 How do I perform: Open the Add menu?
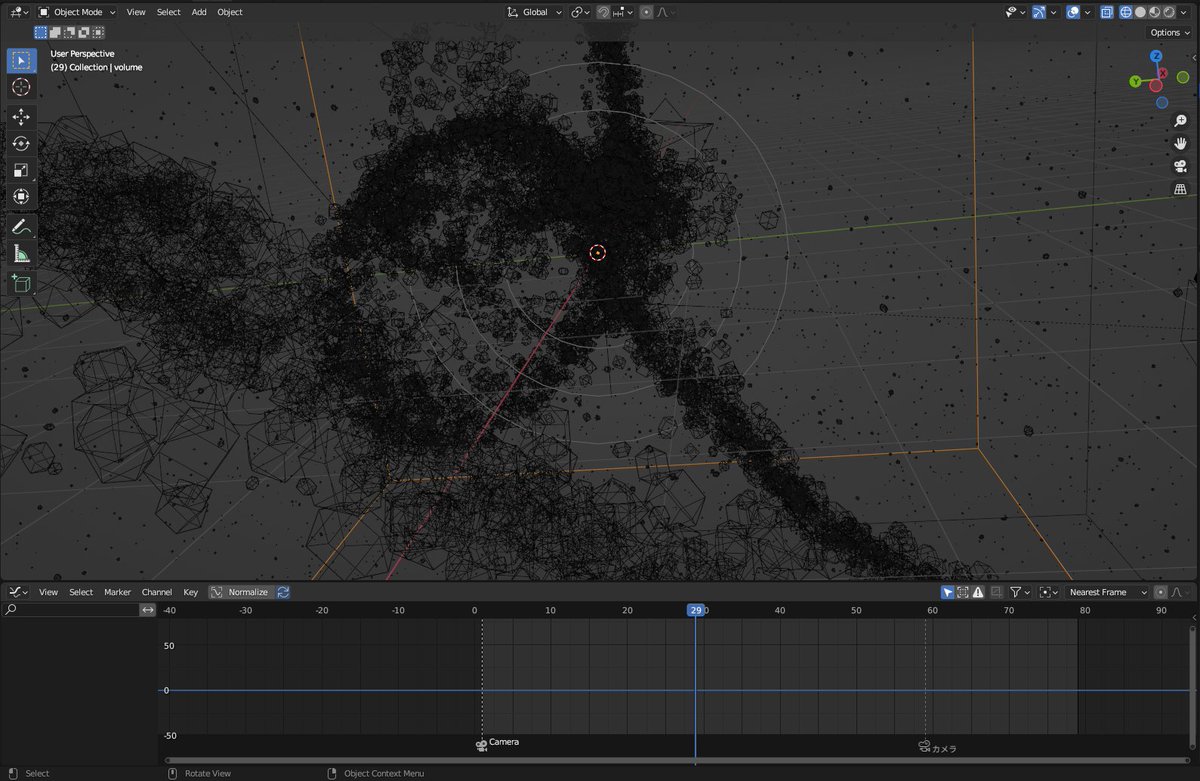[x=199, y=12]
